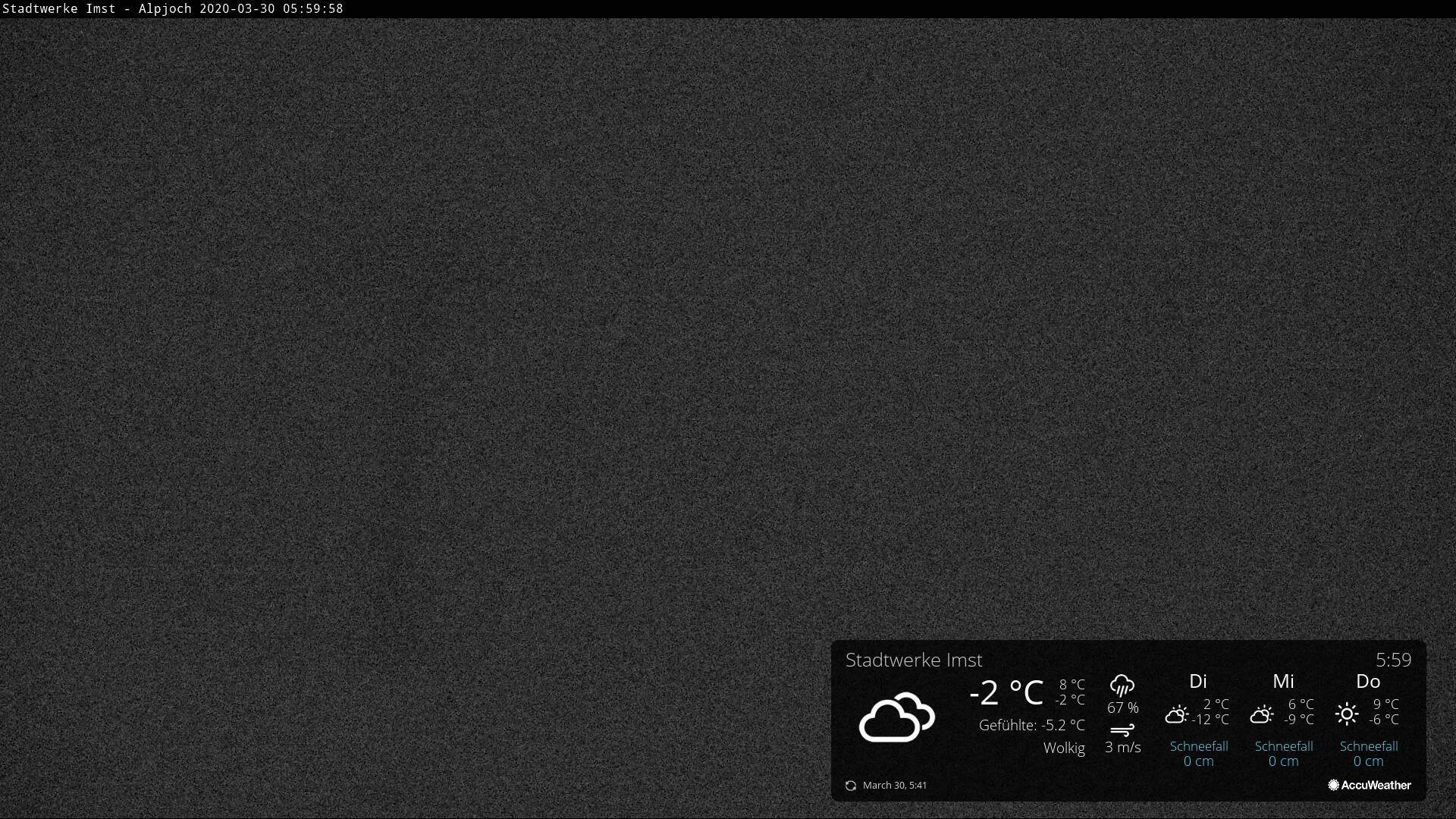Click the Wolkig condition label

pyautogui.click(x=1064, y=748)
